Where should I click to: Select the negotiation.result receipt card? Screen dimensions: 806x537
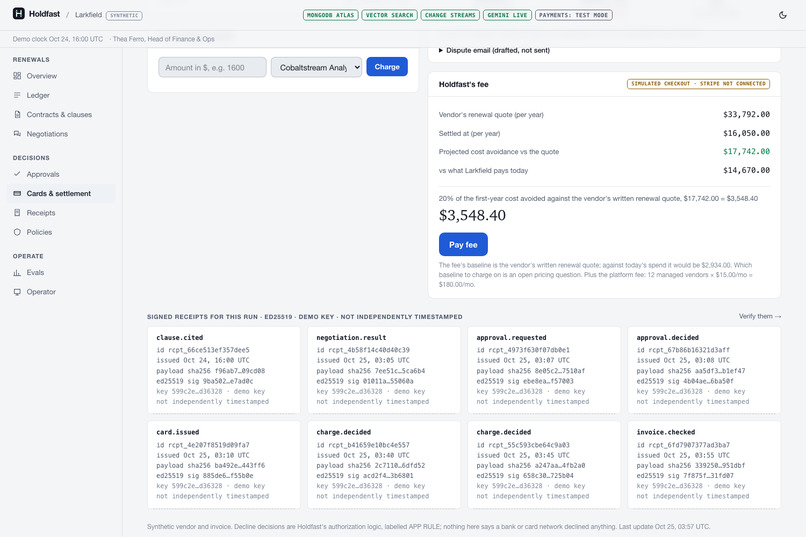pyautogui.click(x=384, y=369)
